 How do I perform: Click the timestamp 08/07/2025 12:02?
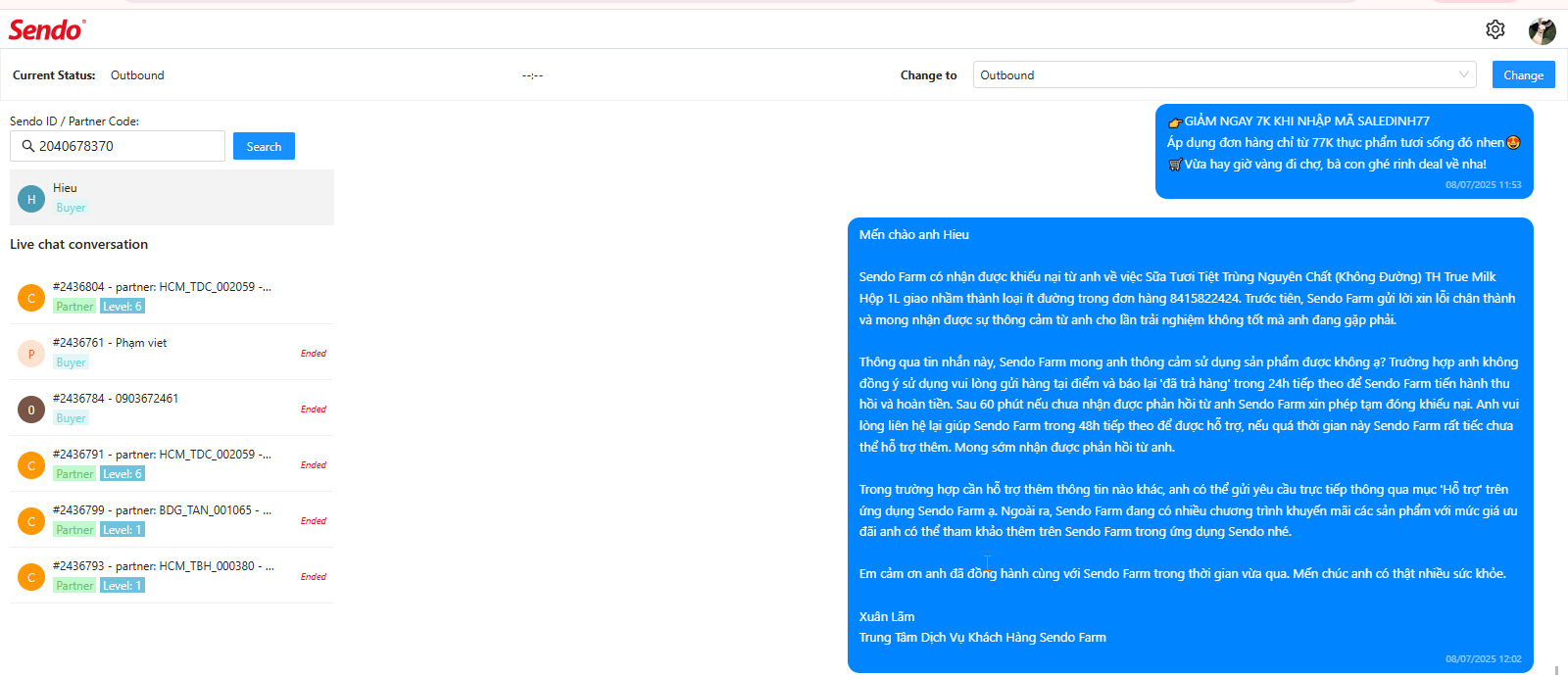point(1484,659)
